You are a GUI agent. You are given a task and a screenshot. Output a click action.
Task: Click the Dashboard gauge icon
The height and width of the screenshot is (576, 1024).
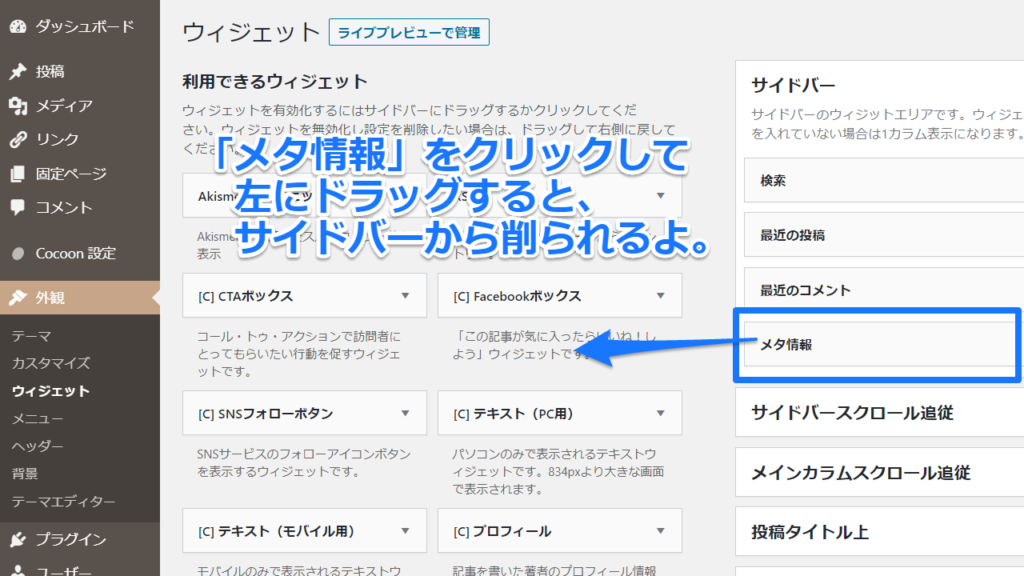(x=17, y=27)
